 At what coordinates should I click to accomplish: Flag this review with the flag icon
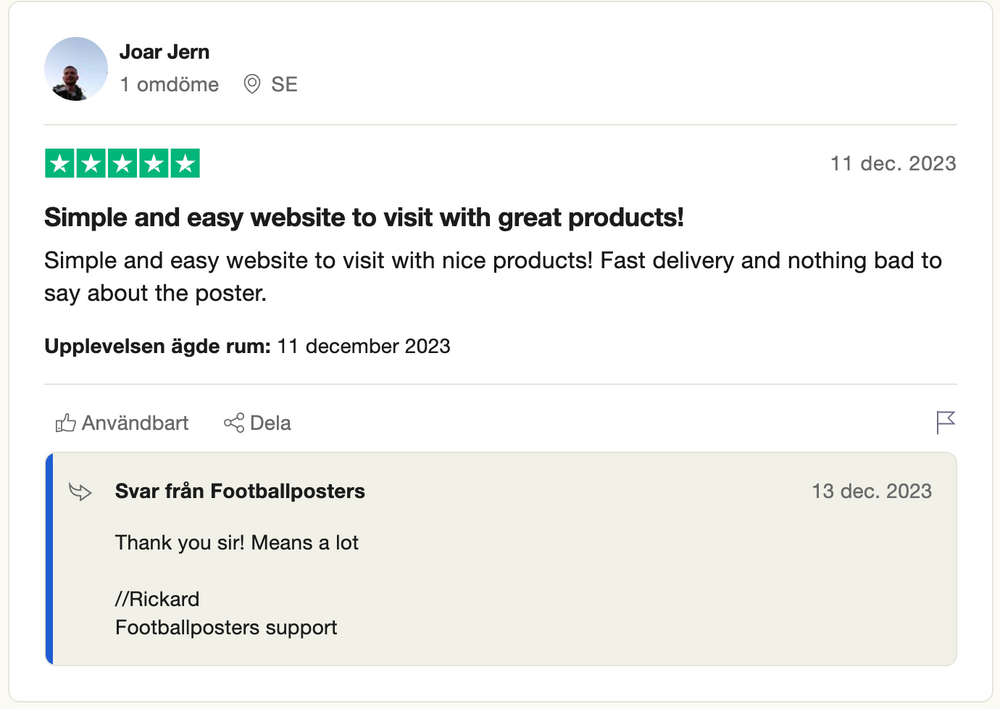(x=945, y=422)
